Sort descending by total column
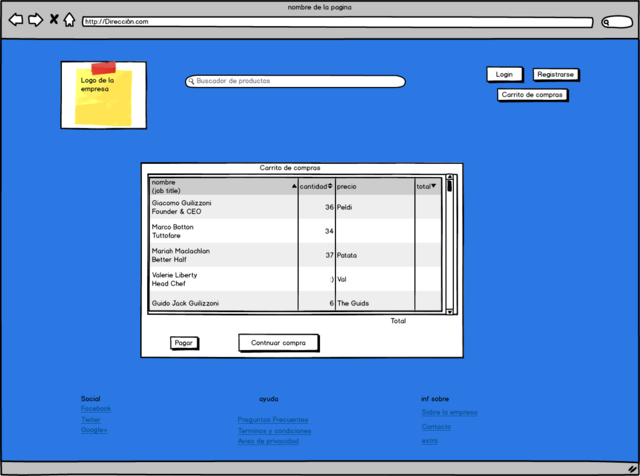640x476 pixels. coord(428,187)
